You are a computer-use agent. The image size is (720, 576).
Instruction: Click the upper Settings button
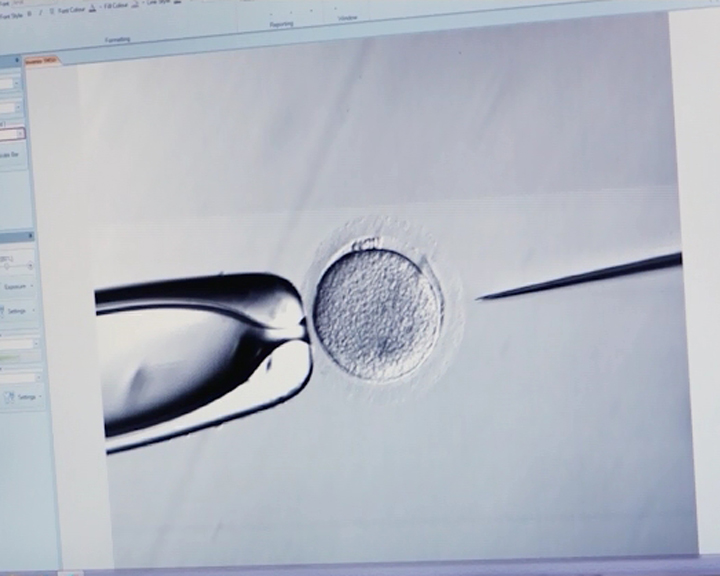[x=18, y=311]
